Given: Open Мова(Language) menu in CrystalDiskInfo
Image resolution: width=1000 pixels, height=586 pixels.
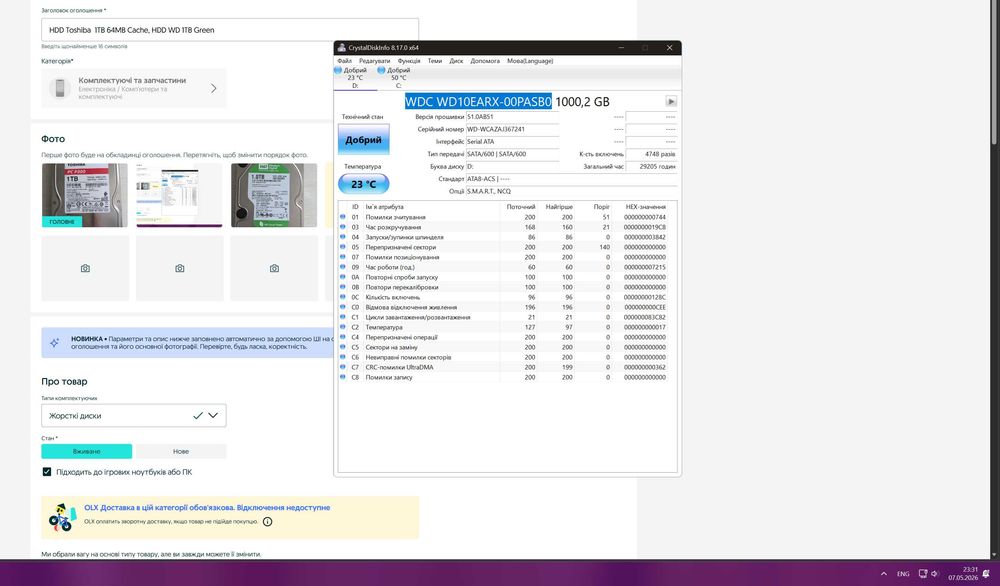Looking at the screenshot, I should click(530, 61).
